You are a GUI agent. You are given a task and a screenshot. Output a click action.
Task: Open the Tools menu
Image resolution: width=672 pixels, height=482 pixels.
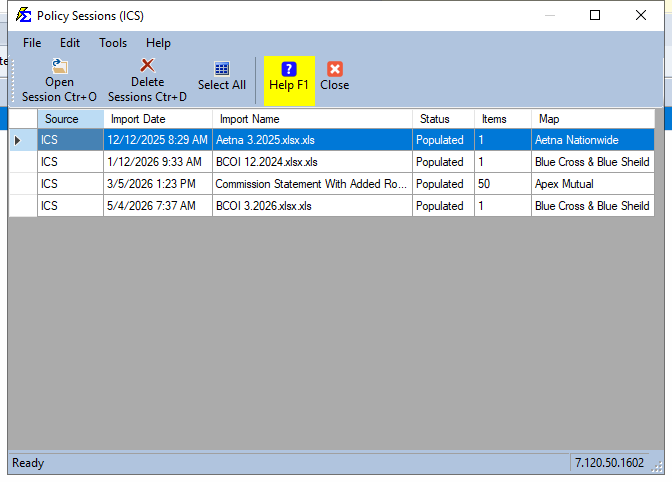point(113,43)
